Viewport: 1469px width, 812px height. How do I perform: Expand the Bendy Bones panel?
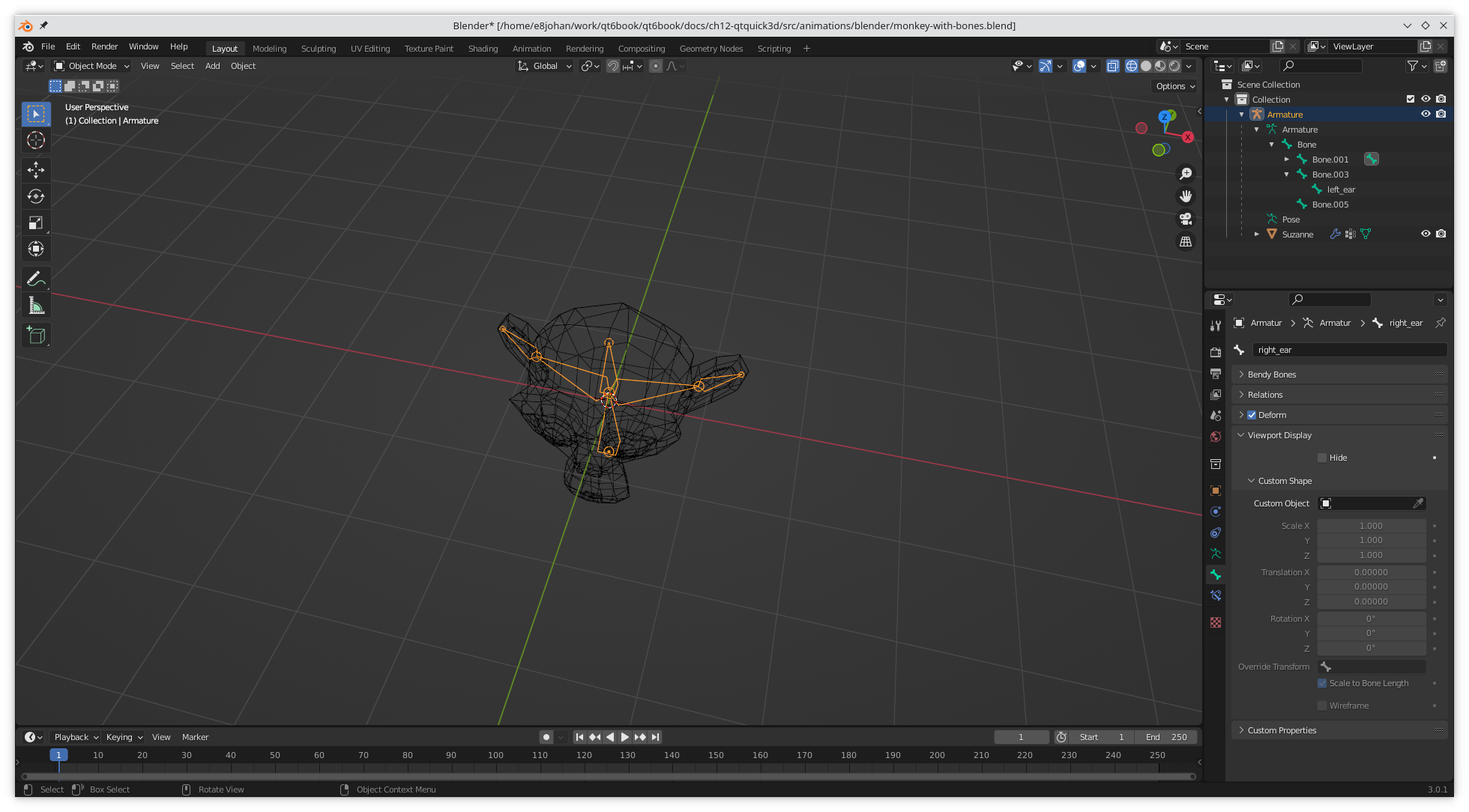tap(1271, 375)
